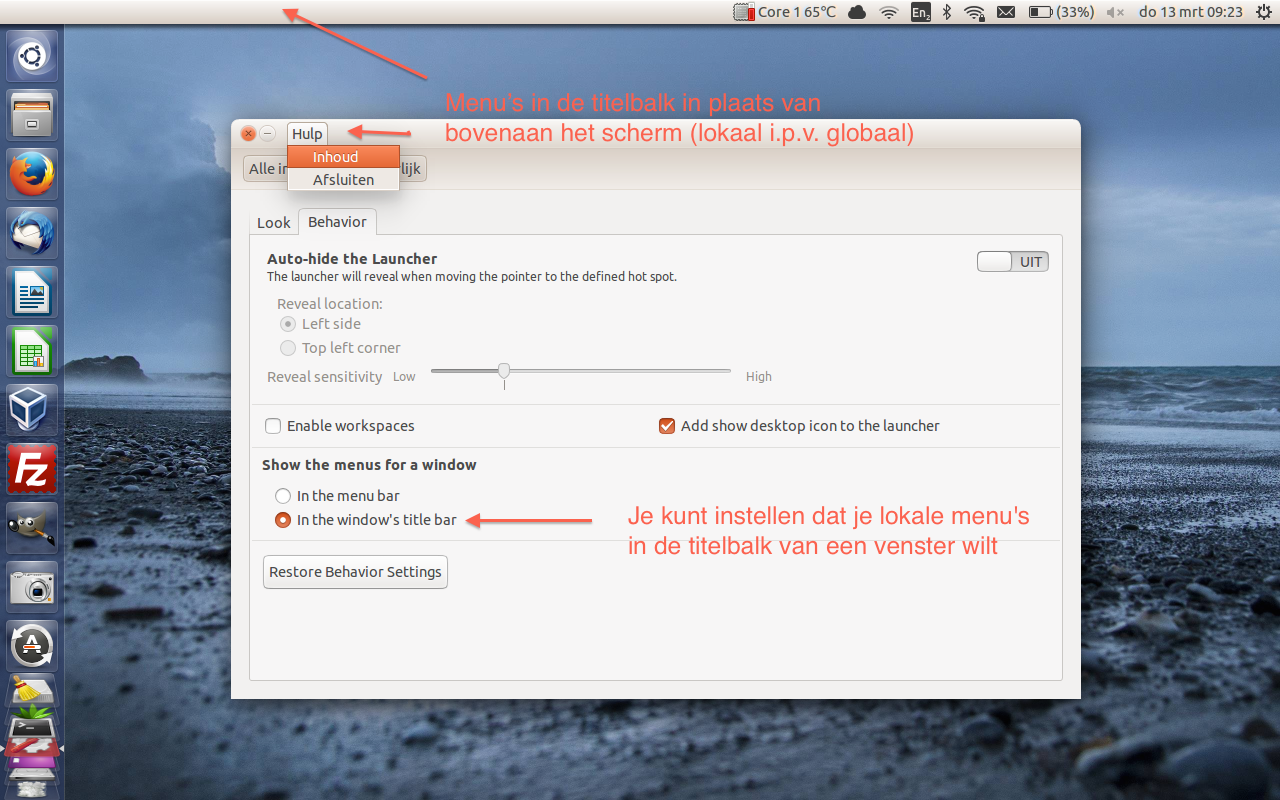Select the In the menu bar option

pos(283,496)
